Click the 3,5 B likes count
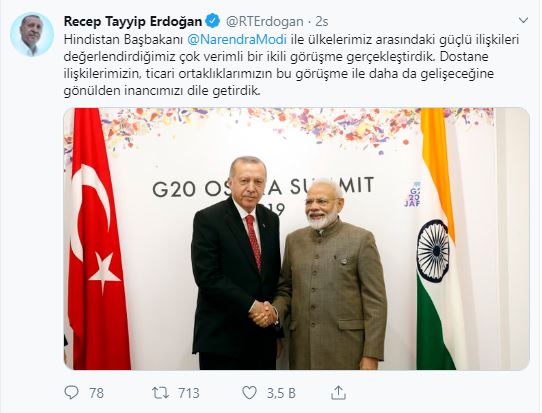 pyautogui.click(x=281, y=393)
